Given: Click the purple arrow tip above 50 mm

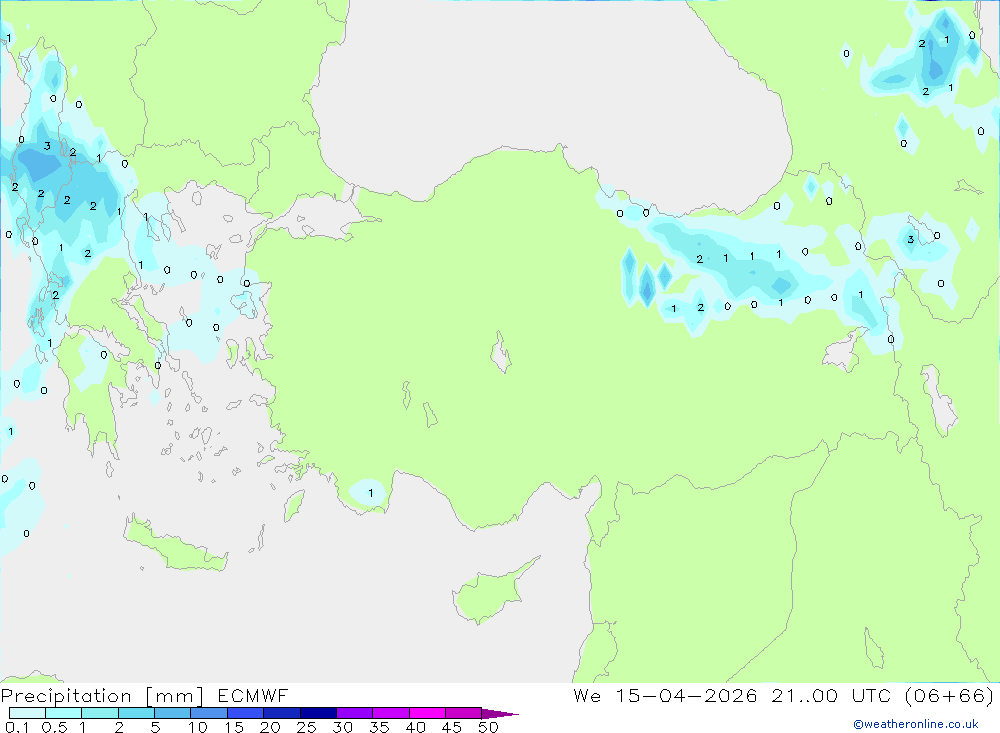Looking at the screenshot, I should 499,714.
